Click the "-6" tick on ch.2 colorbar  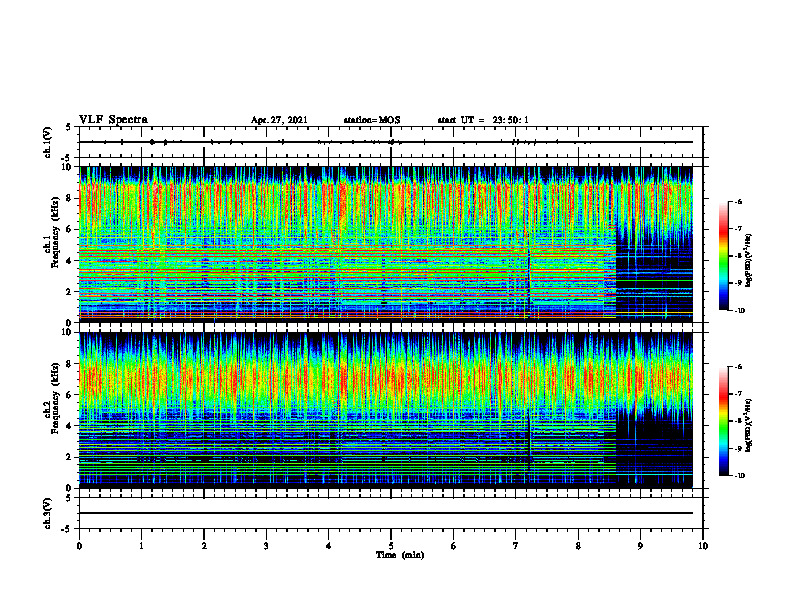coord(738,367)
